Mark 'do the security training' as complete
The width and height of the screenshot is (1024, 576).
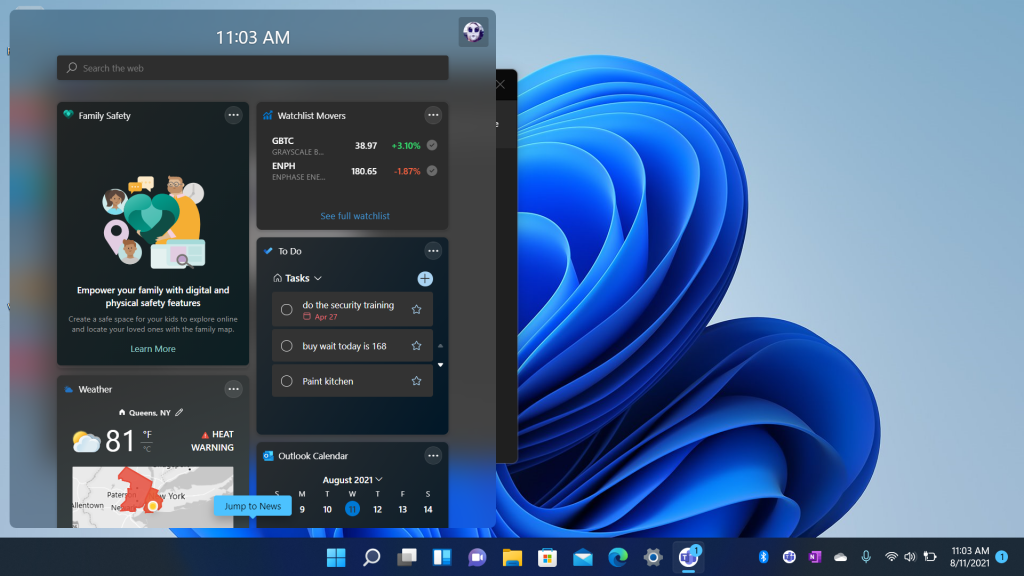click(287, 310)
